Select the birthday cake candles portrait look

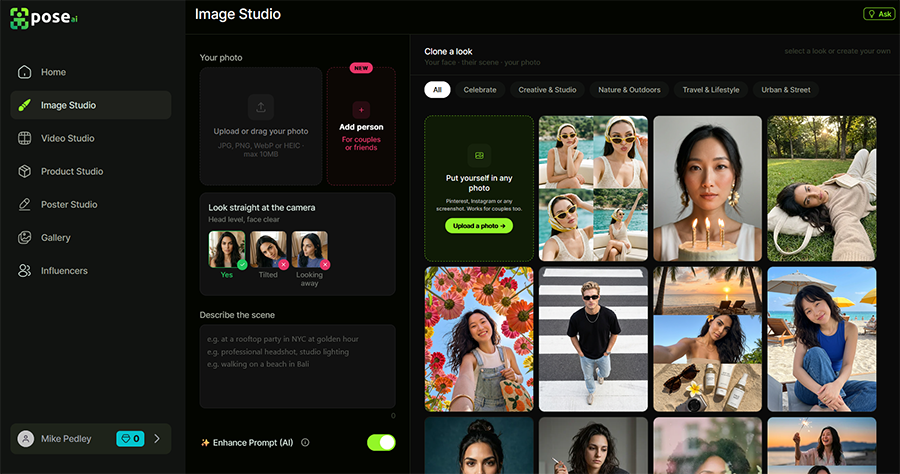tap(708, 188)
